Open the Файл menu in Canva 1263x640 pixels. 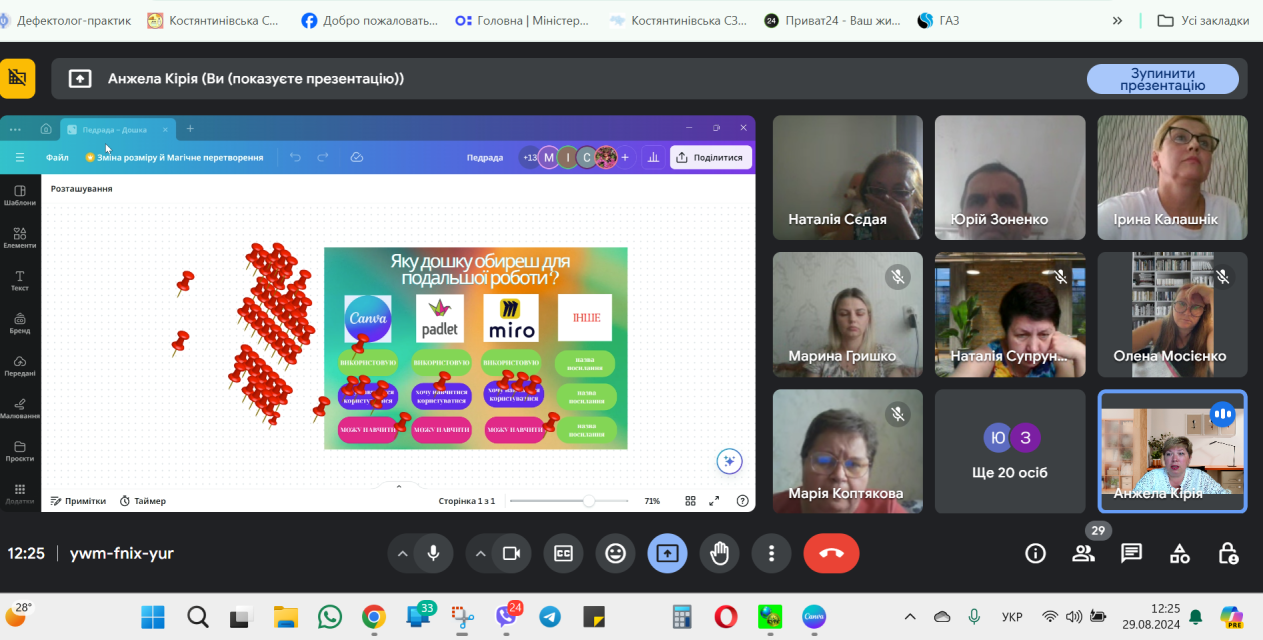click(57, 157)
